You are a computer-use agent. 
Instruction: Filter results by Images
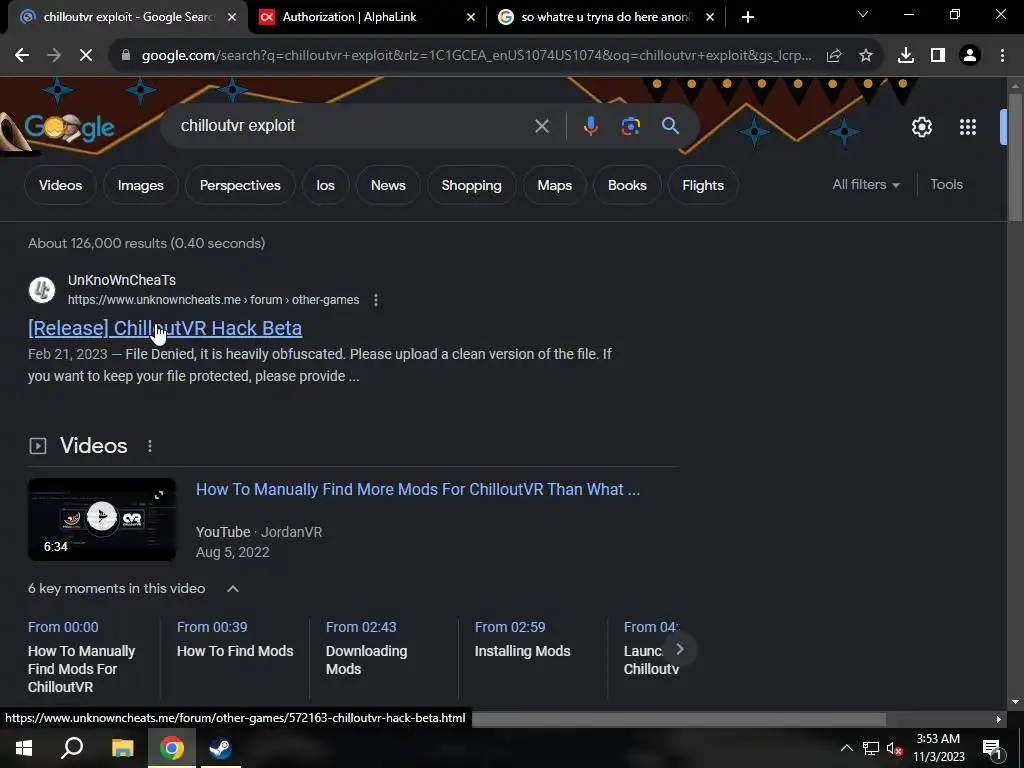tap(140, 185)
